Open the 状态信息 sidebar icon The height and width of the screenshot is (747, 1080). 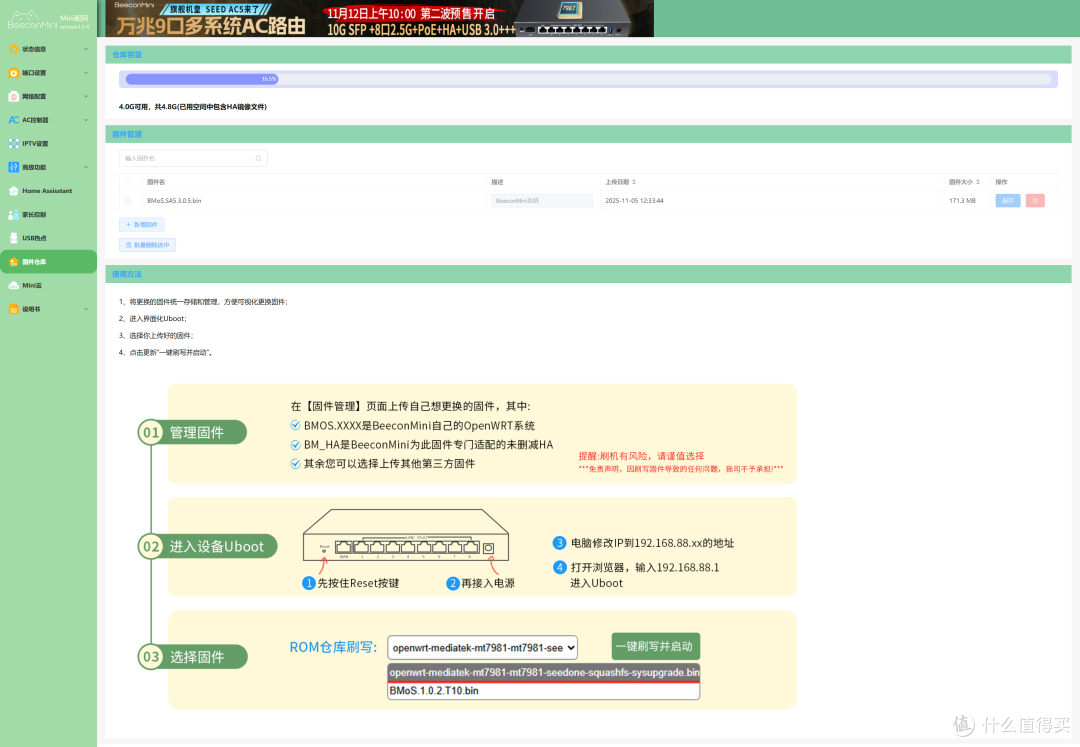(14, 49)
